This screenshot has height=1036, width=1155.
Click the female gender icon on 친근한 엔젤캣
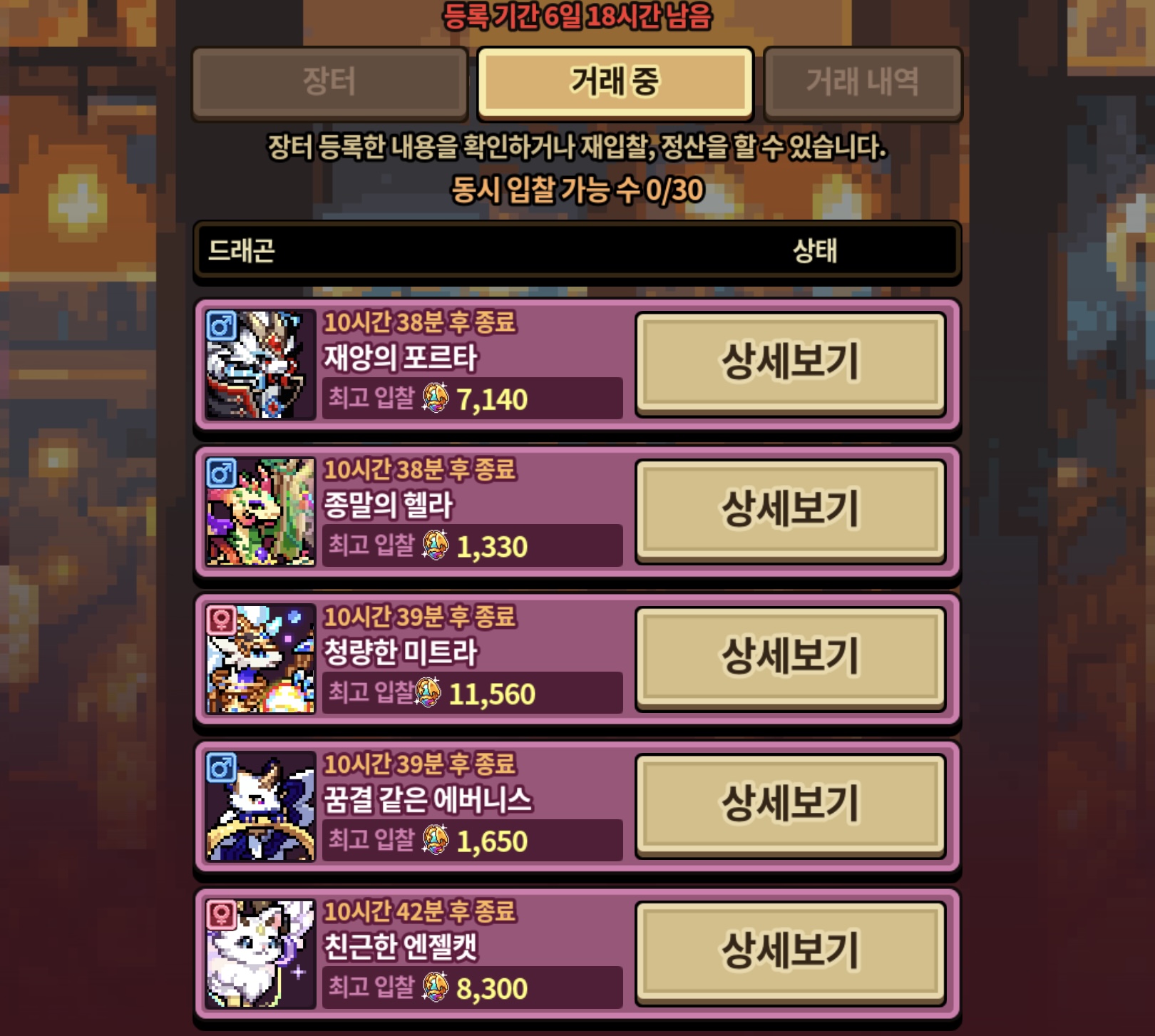[x=221, y=915]
